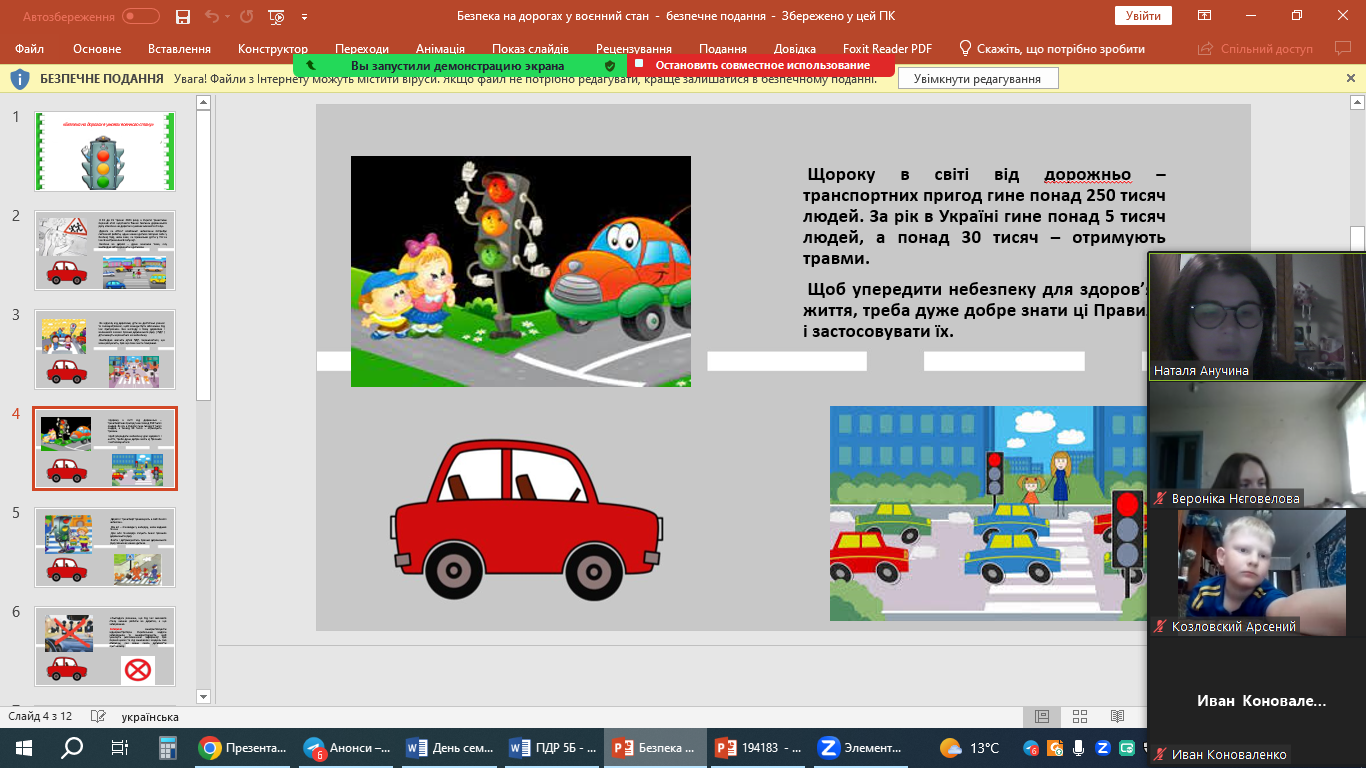Open Task View on taskbar
Image resolution: width=1366 pixels, height=768 pixels.
click(119, 747)
